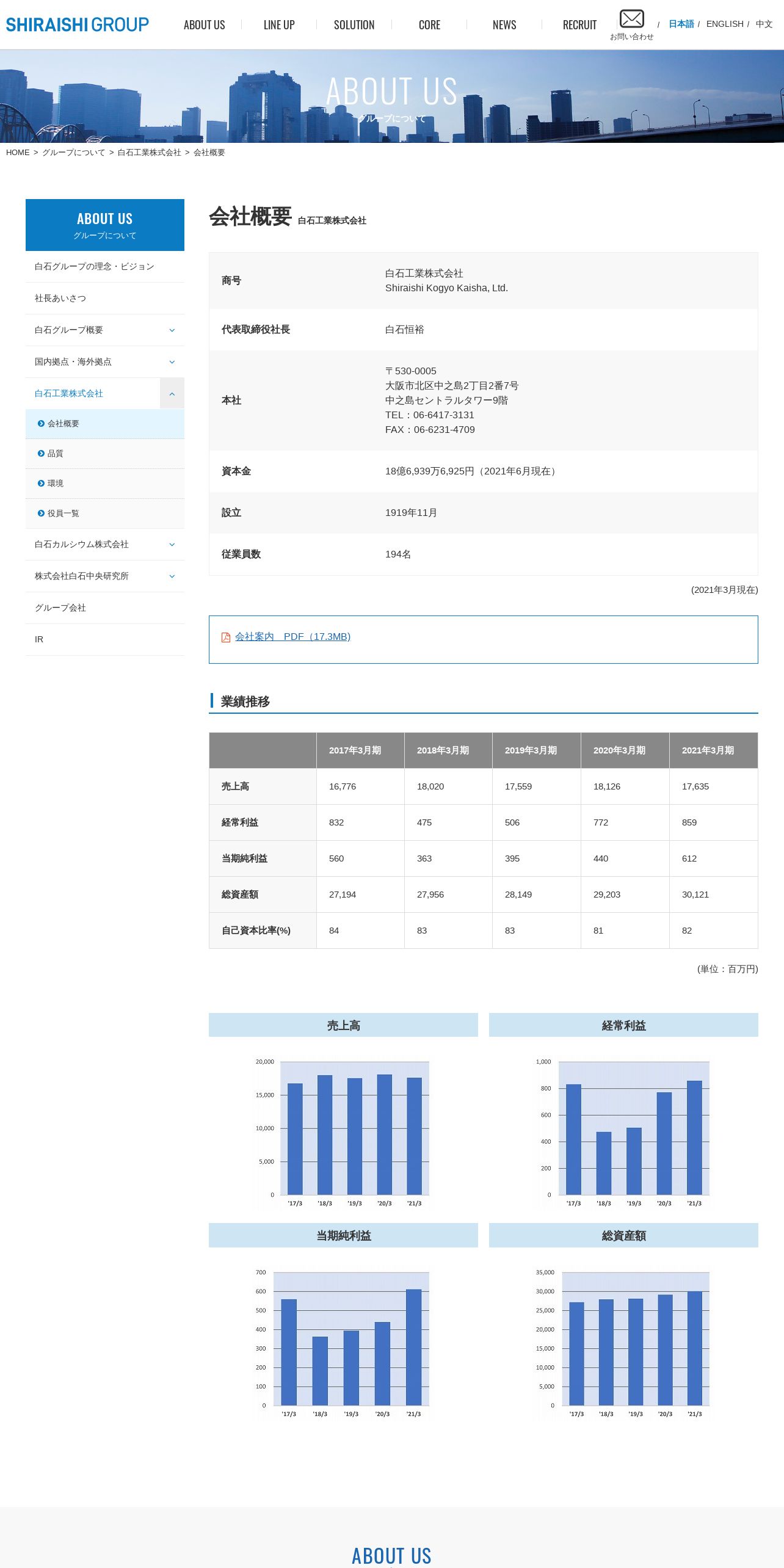The height and width of the screenshot is (1568, 784).
Task: Expand 国内拠点・海外拠点 submenu chevron
Action: tap(172, 362)
